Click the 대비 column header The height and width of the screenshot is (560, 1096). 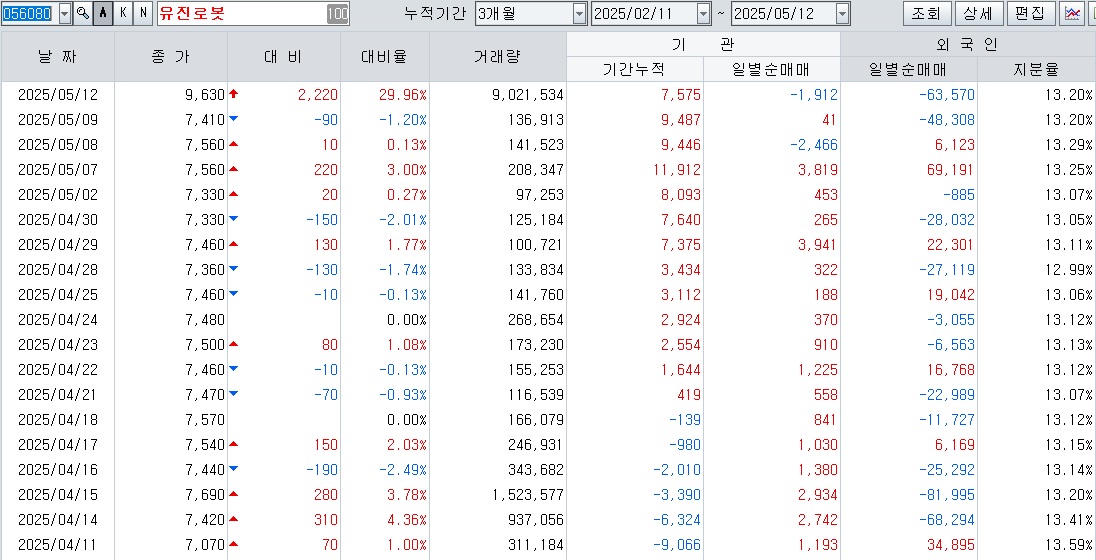click(284, 57)
